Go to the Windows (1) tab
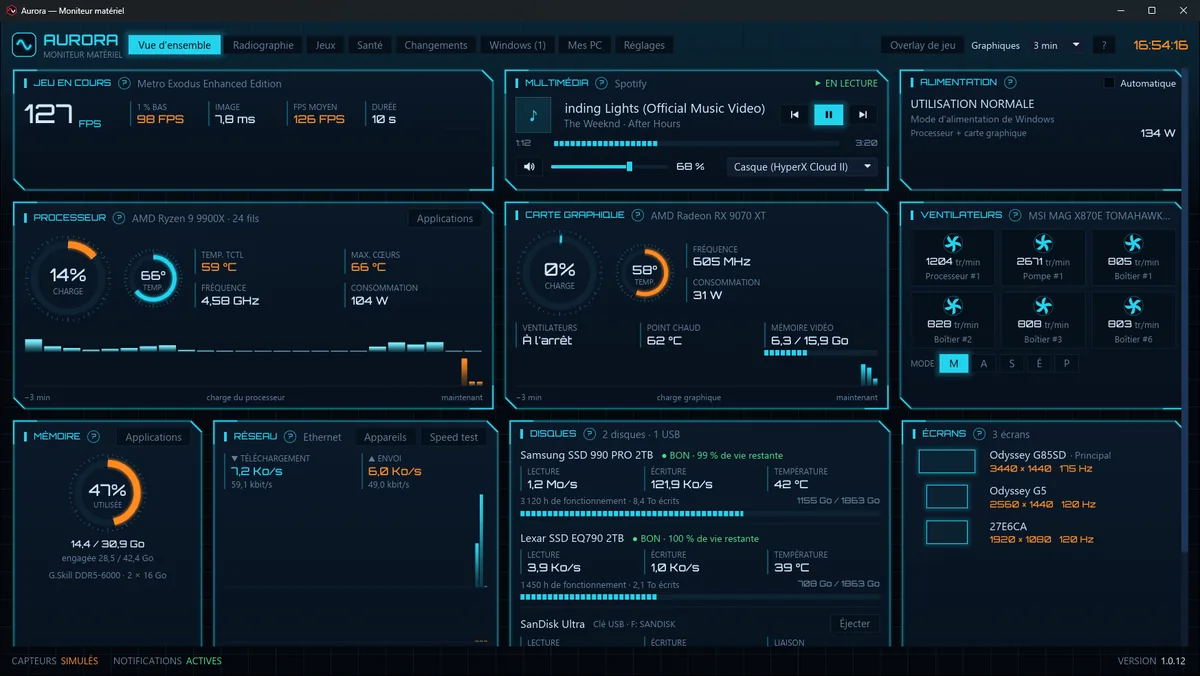This screenshot has height=676, width=1200. pos(517,45)
